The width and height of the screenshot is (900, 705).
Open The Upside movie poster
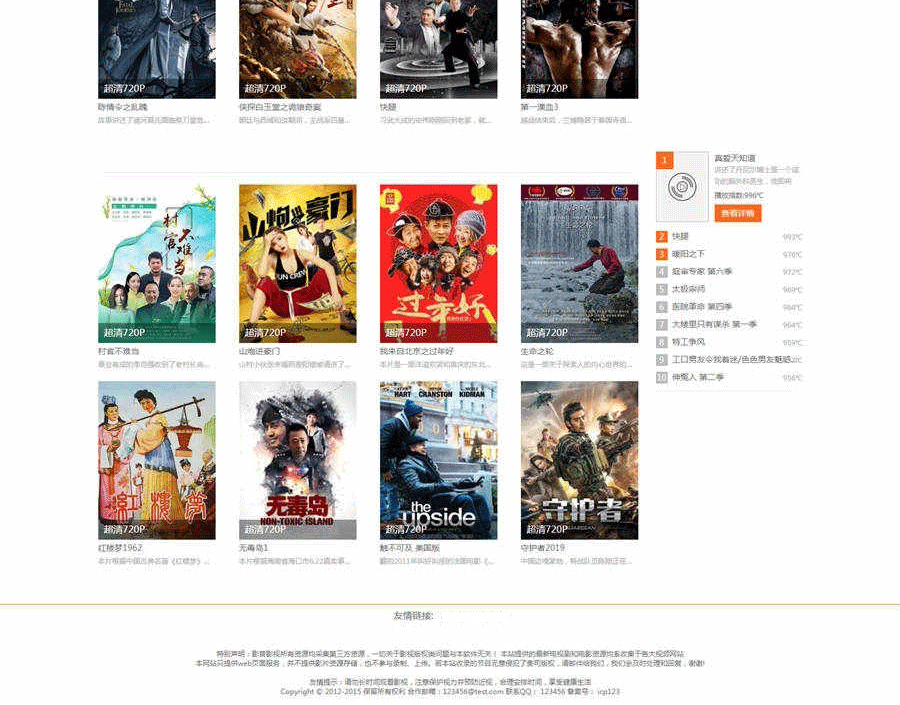439,460
